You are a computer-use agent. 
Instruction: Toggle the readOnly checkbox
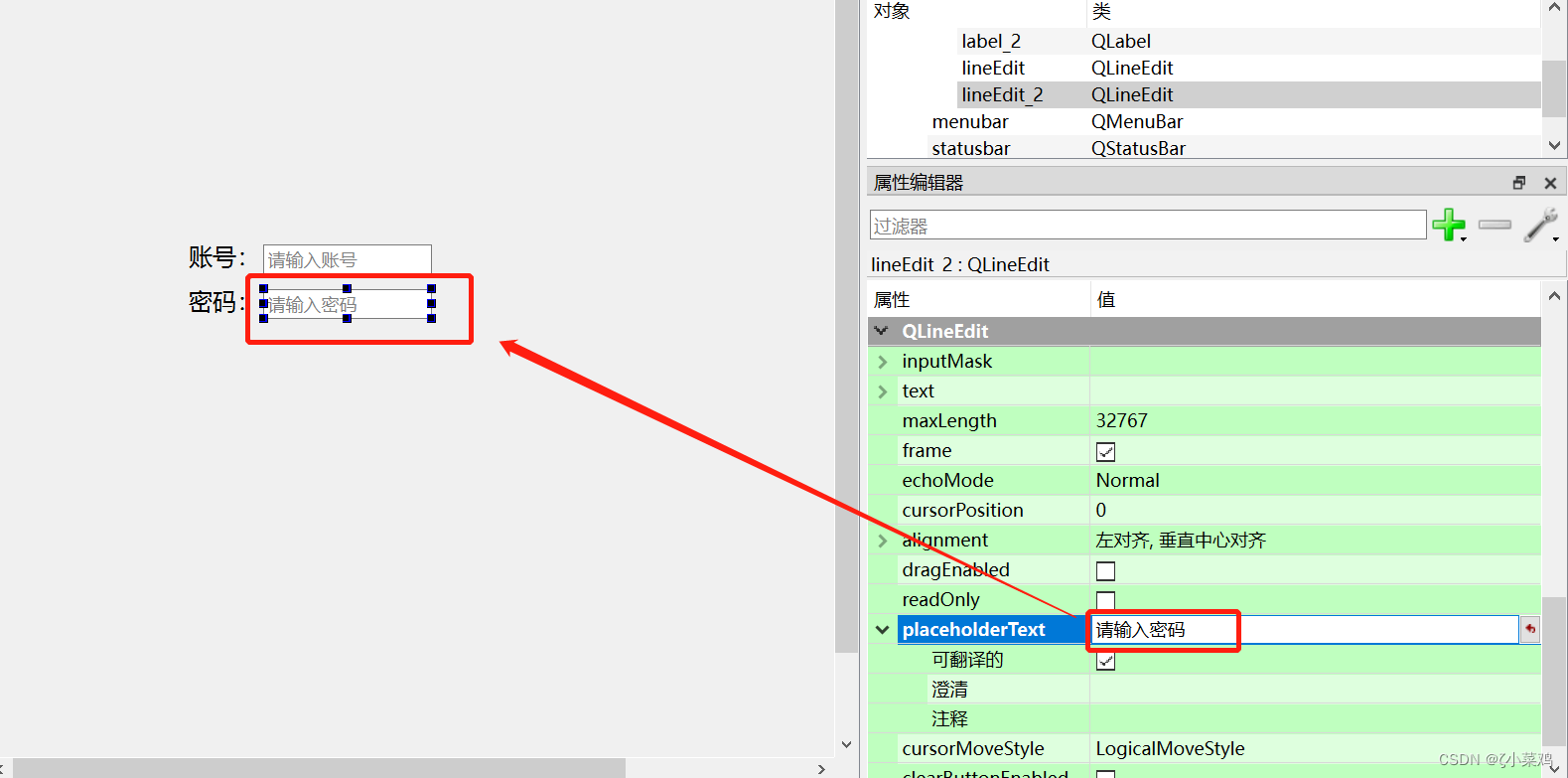click(x=1105, y=599)
